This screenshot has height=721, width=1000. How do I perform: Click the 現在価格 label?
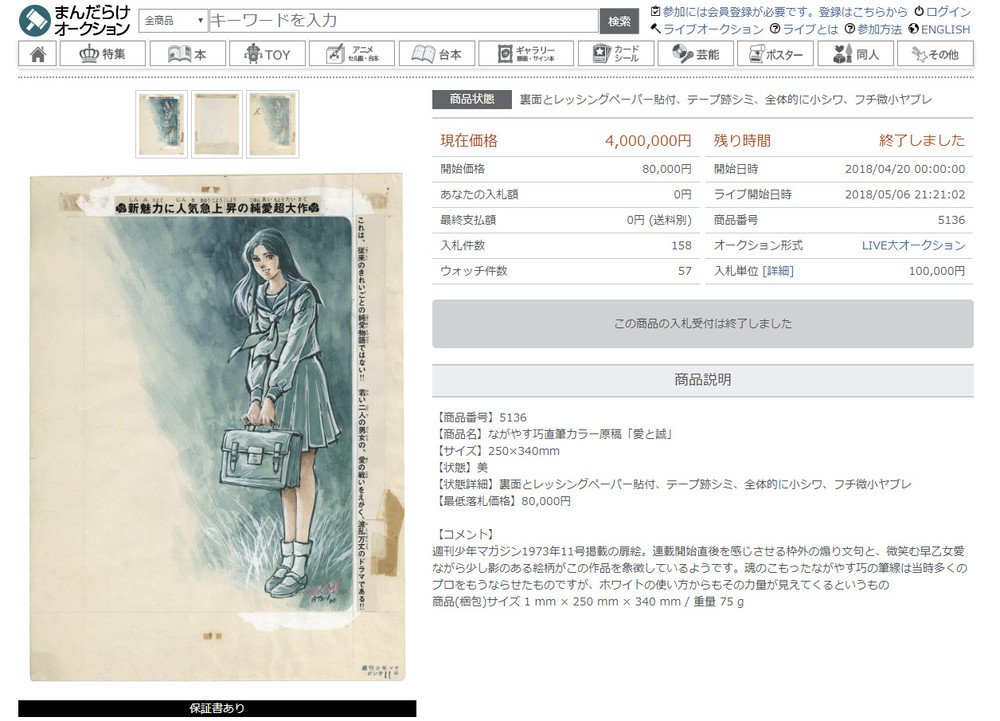(x=469, y=141)
